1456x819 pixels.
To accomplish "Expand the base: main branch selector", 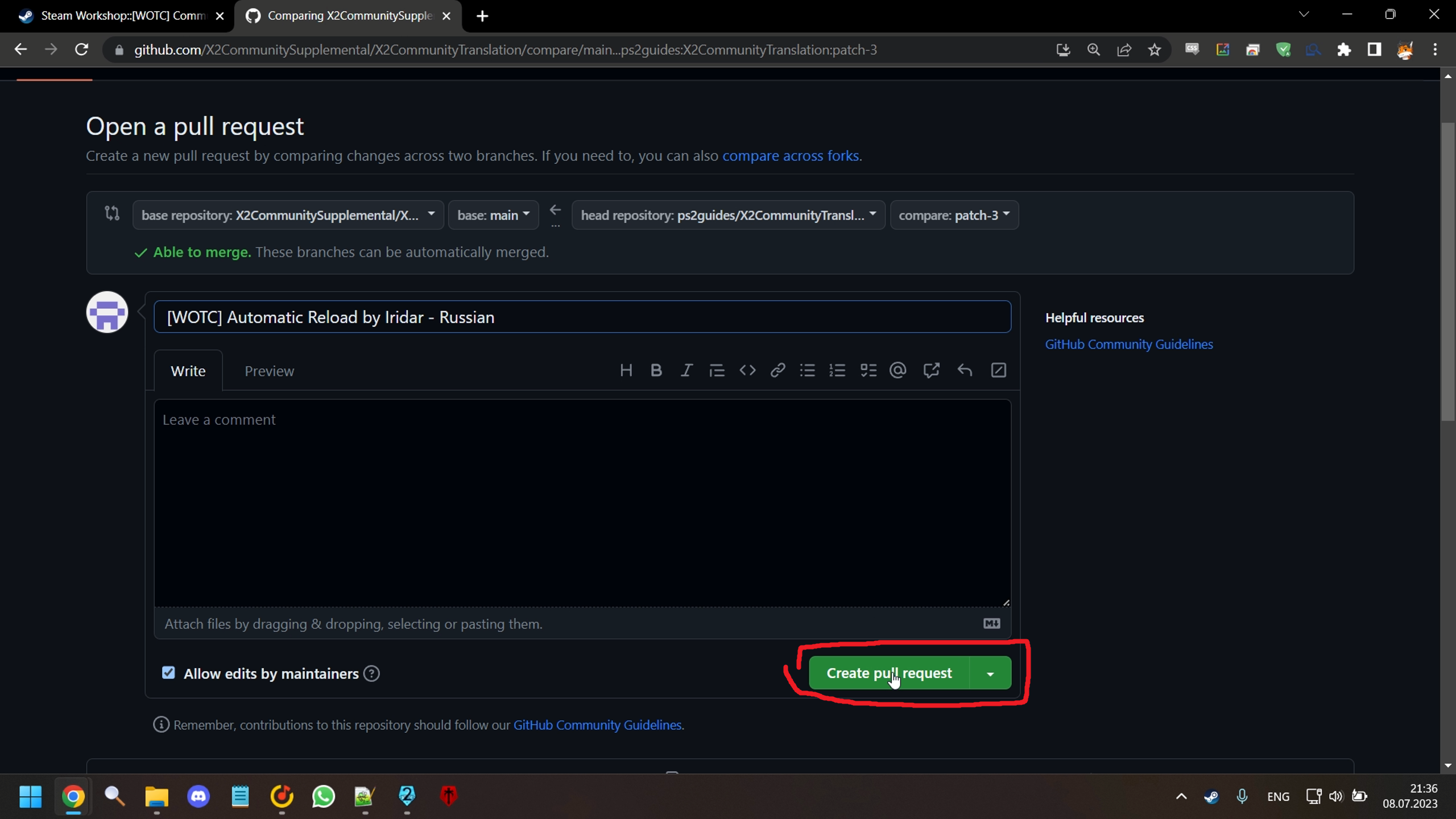I will (x=493, y=215).
